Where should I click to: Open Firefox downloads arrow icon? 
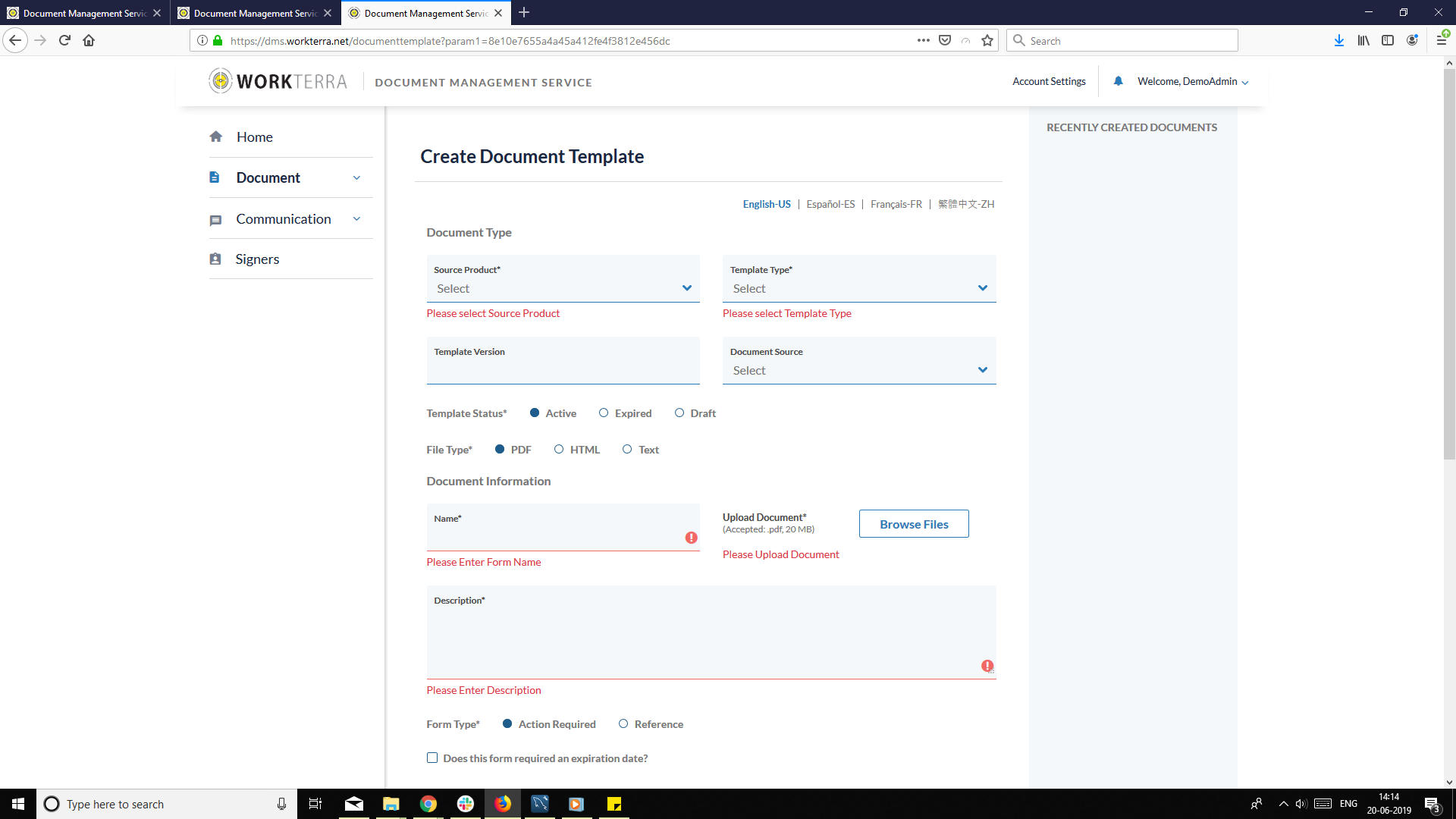[x=1338, y=41]
